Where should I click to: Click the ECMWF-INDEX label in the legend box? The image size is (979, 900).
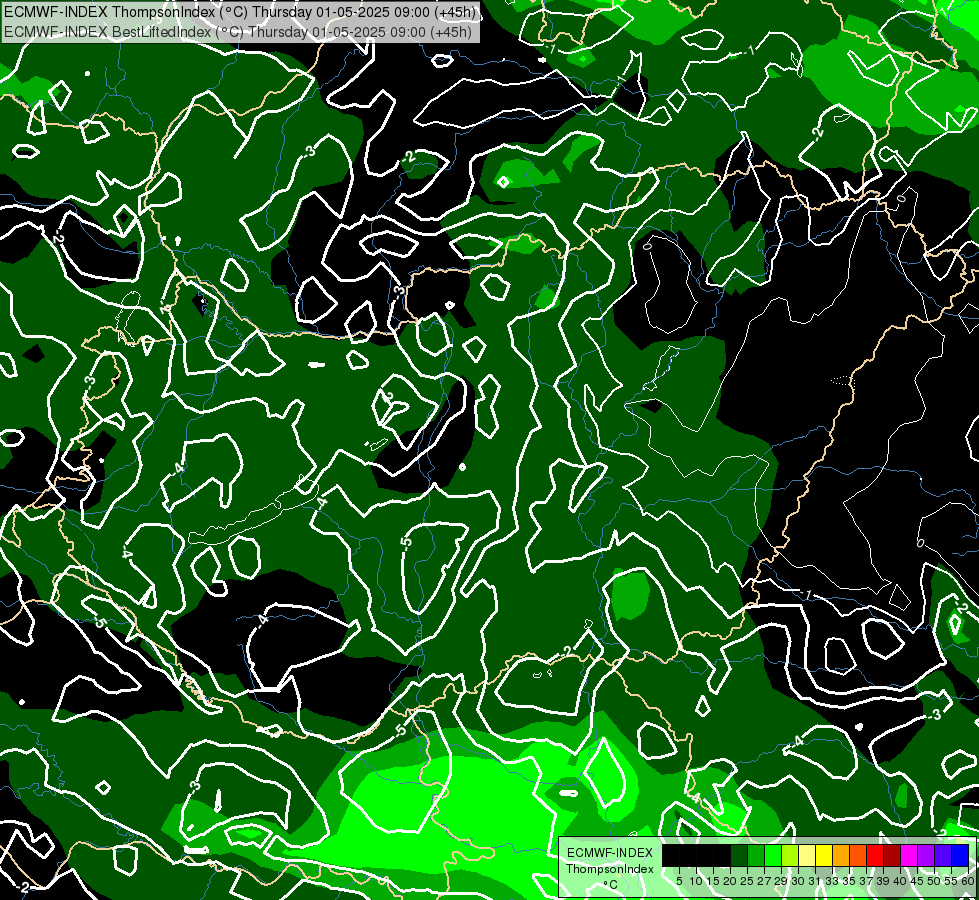[x=610, y=853]
